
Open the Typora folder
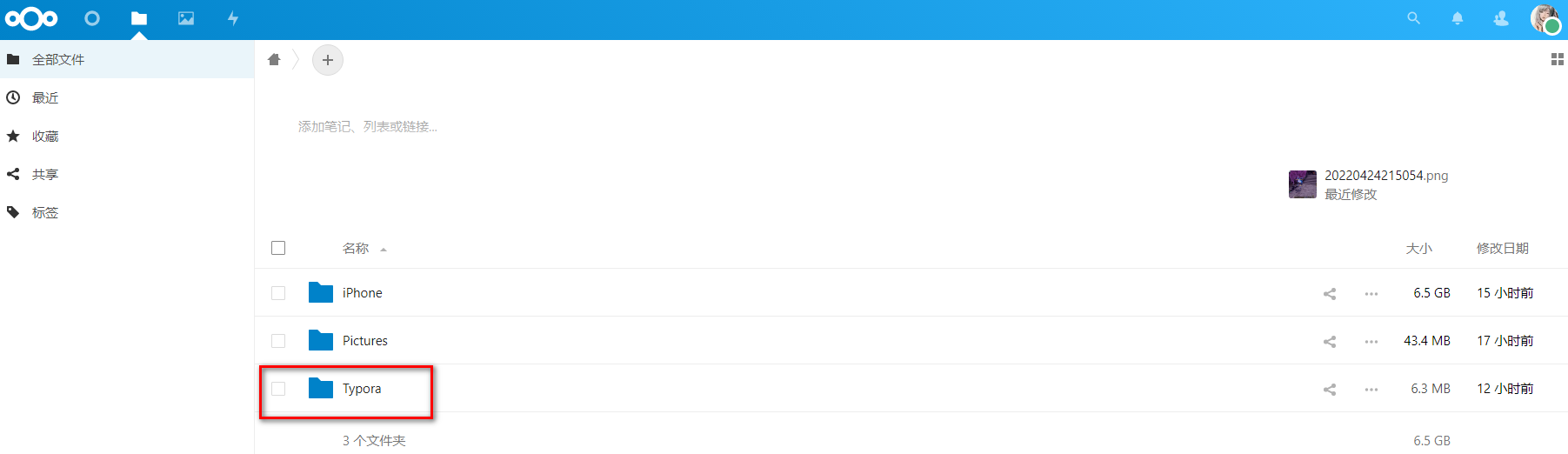[362, 389]
